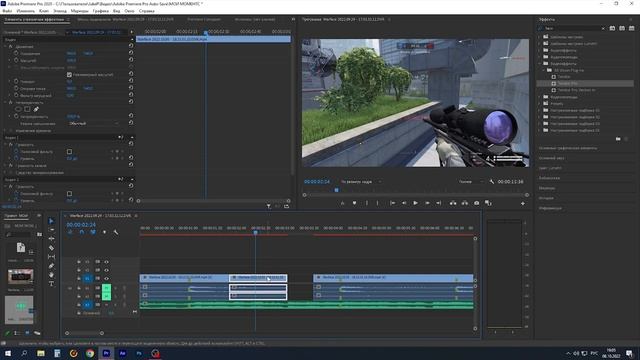This screenshot has height=360, width=640.
Task: Select the Hand tool
Action: coord(51,275)
